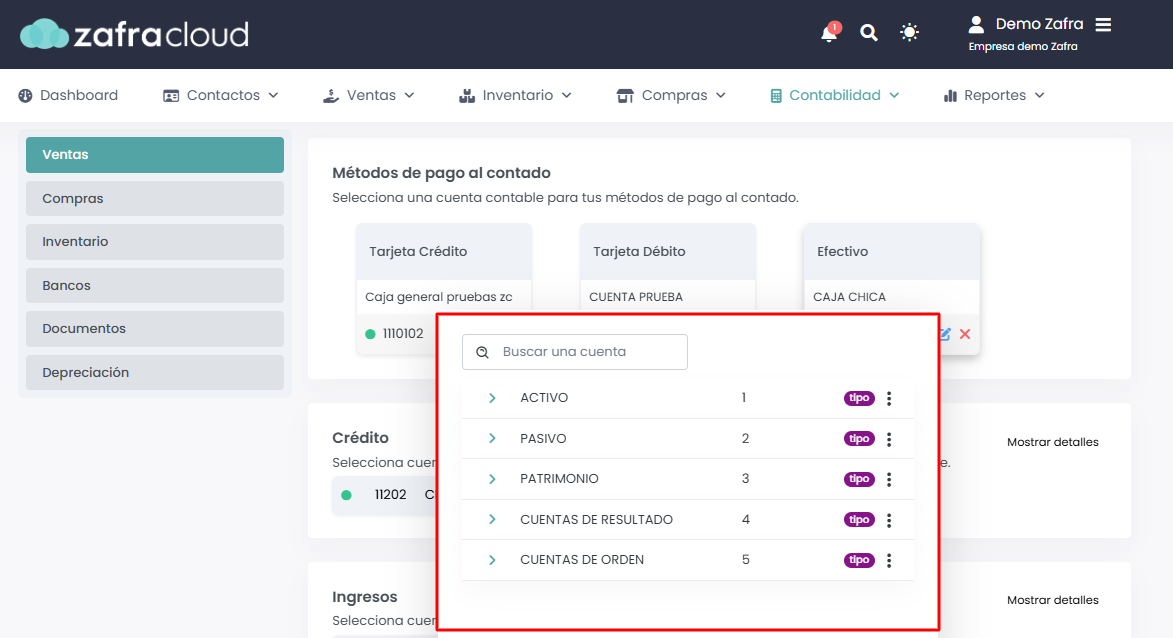Open the Contabilidad dropdown menu
This screenshot has height=638, width=1173.
tap(834, 95)
